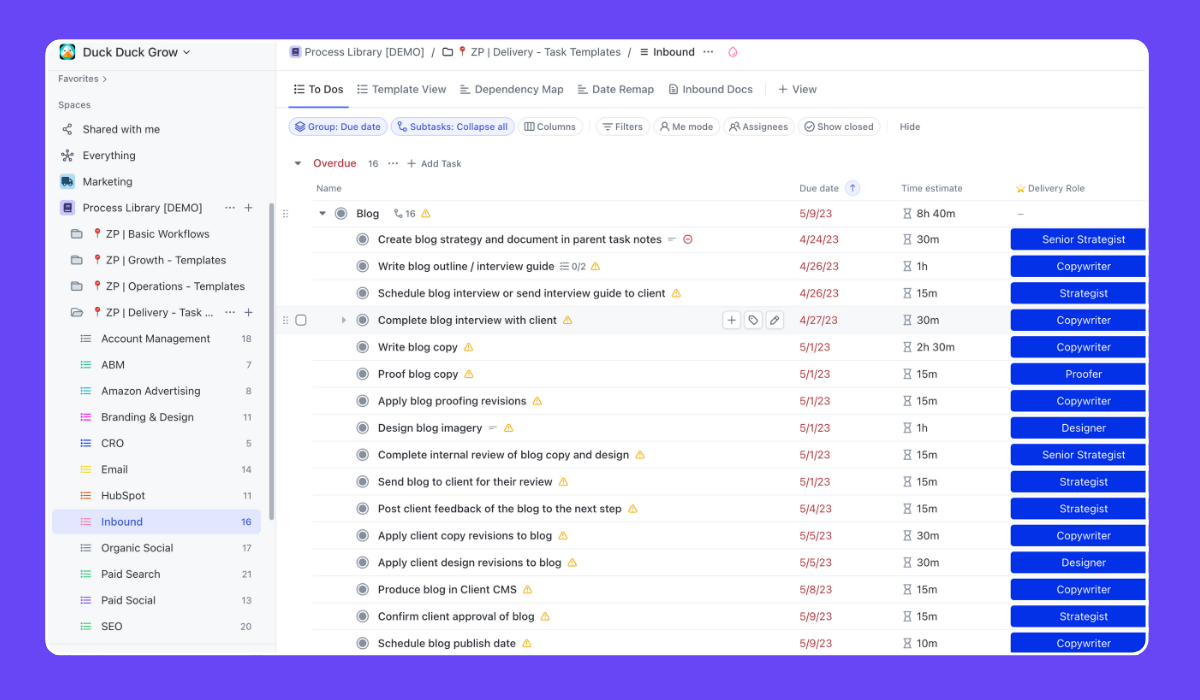
Task: Click the Due date sort arrow icon
Action: 852,188
